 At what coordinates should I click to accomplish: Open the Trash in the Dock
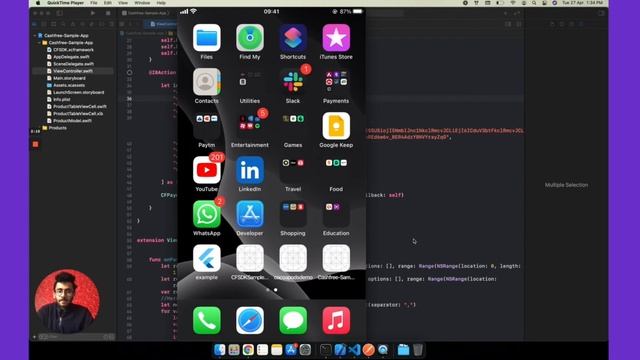[418, 350]
